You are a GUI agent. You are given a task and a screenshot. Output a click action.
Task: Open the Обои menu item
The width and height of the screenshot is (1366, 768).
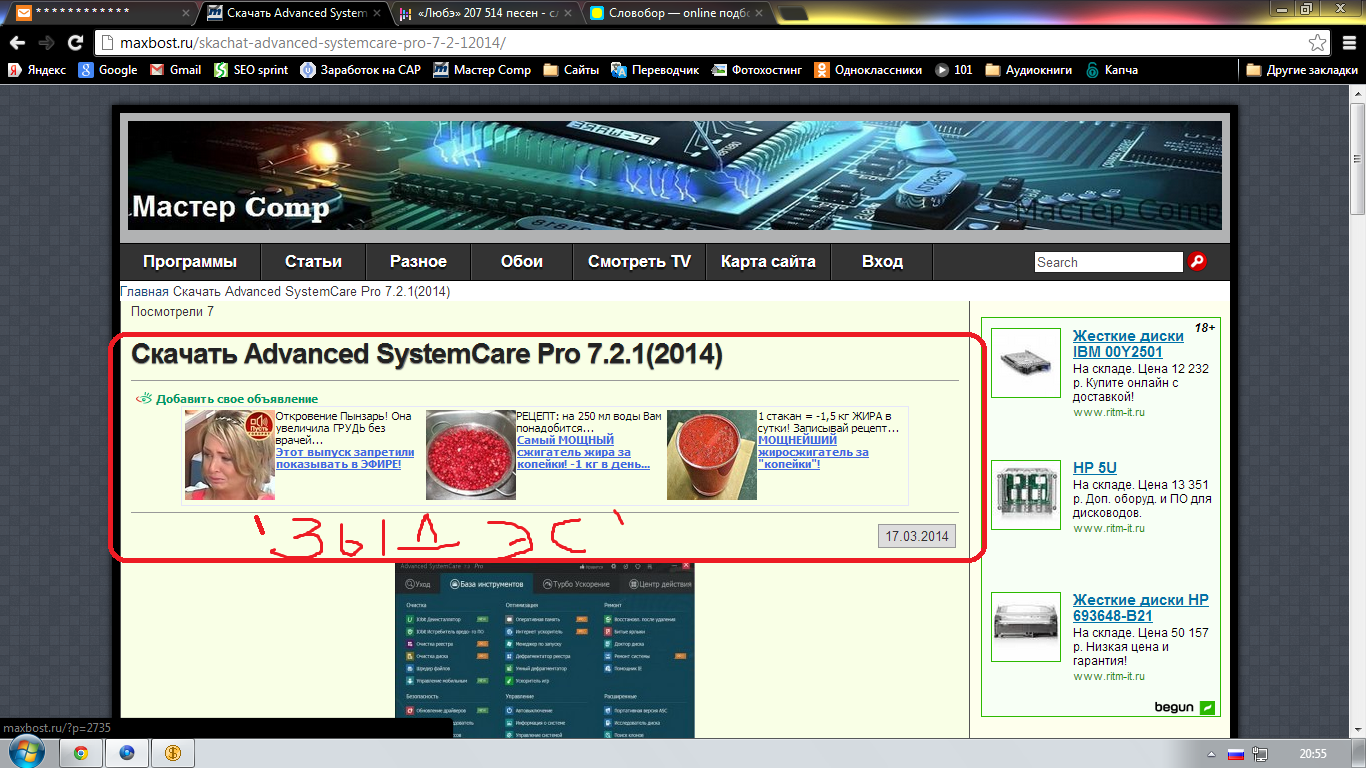point(522,262)
